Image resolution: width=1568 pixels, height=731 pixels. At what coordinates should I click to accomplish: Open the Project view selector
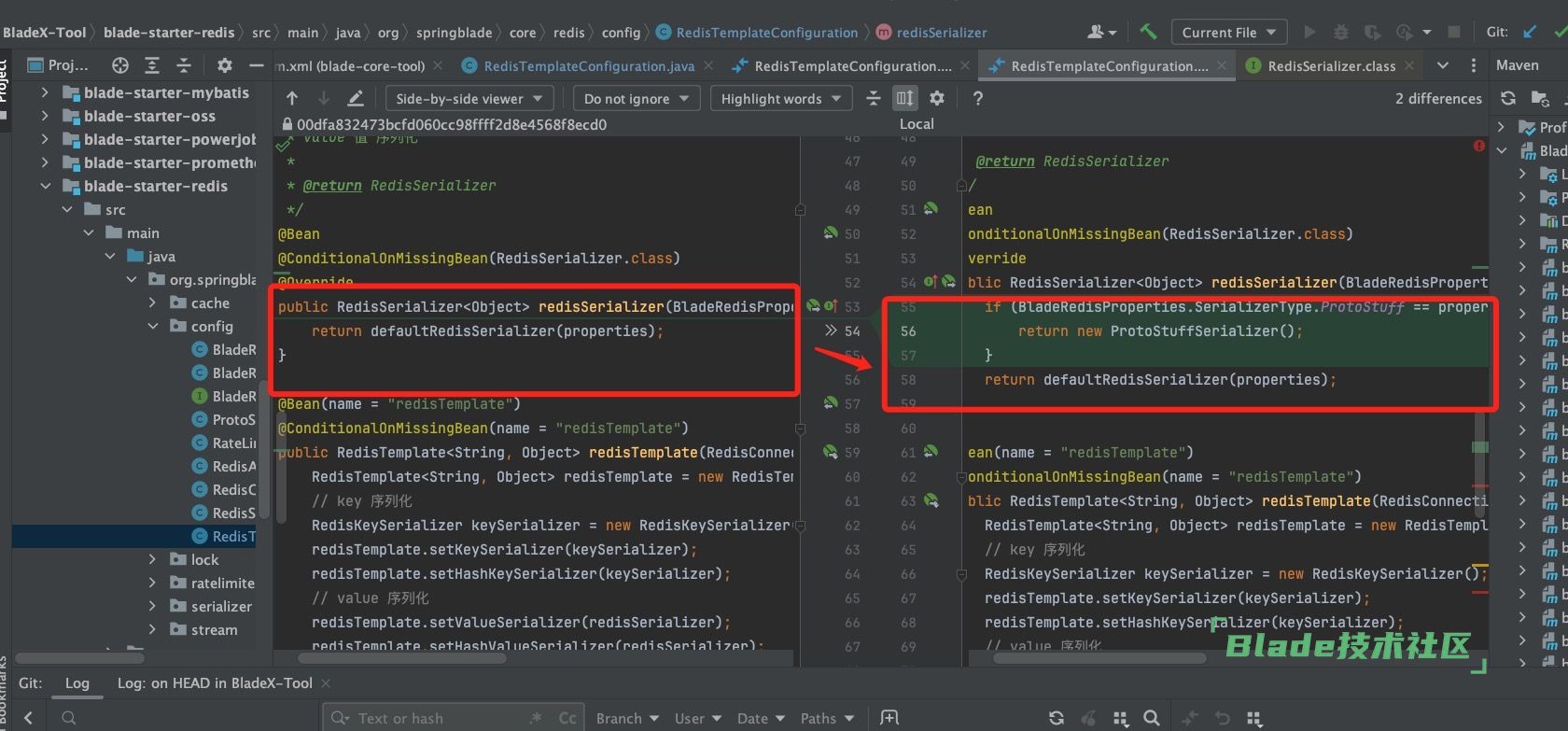(x=59, y=65)
